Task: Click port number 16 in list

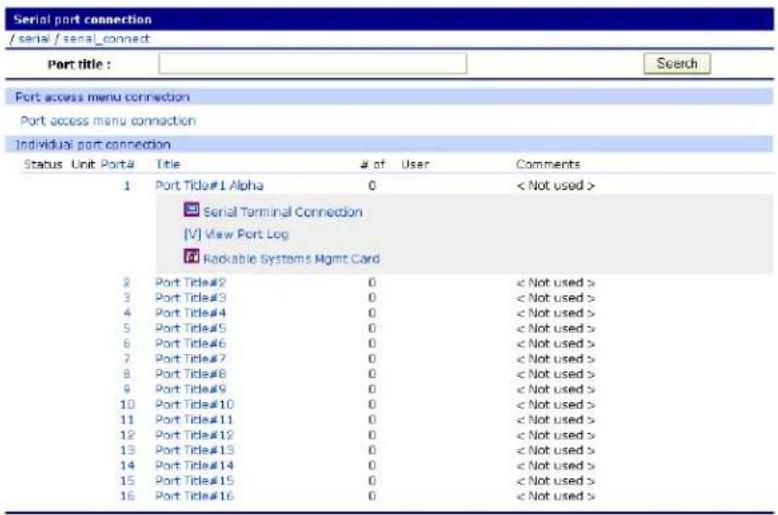Action: [x=127, y=496]
